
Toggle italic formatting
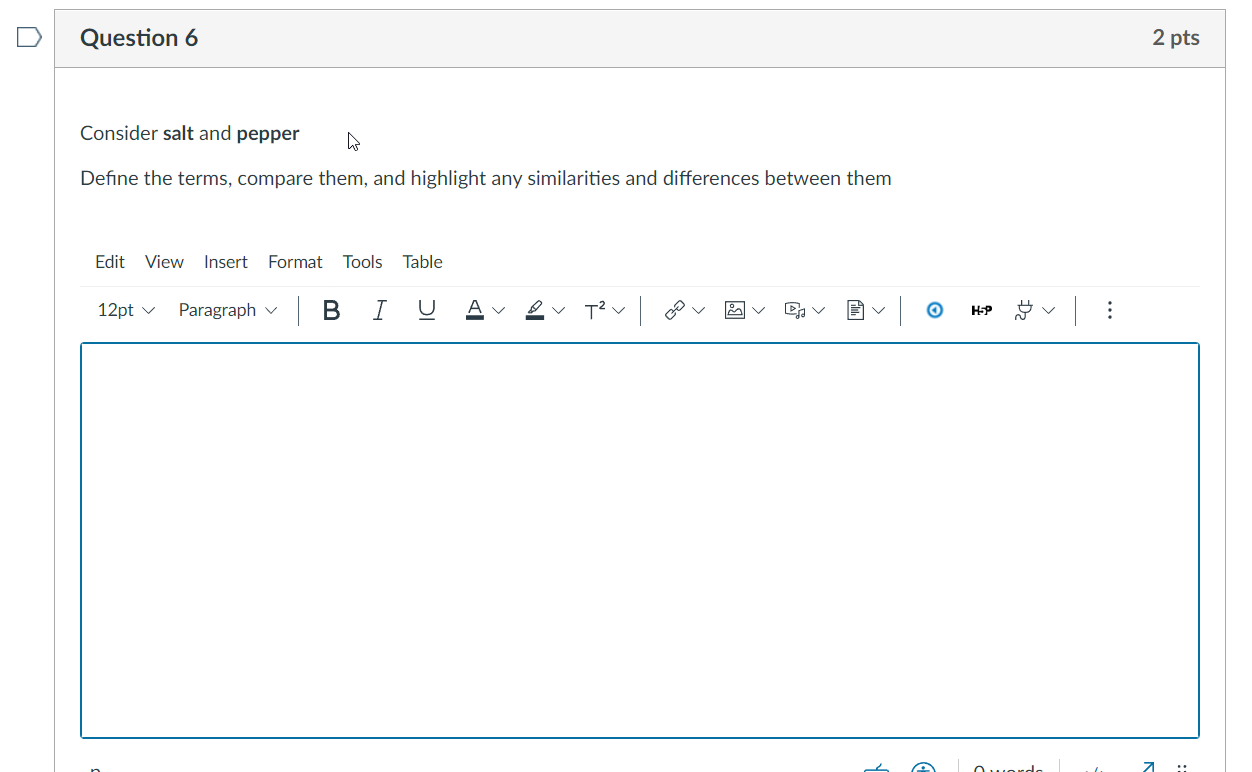[379, 311]
